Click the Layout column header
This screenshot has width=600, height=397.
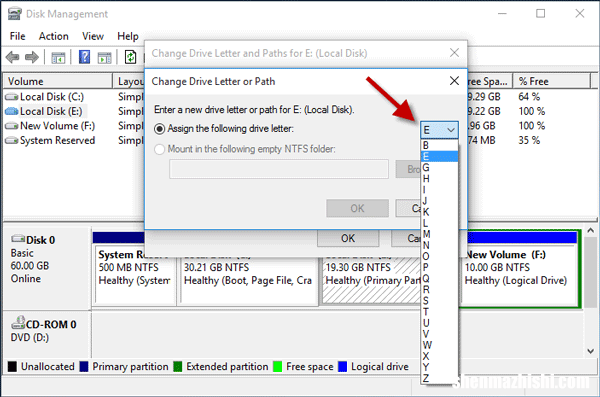click(x=129, y=81)
